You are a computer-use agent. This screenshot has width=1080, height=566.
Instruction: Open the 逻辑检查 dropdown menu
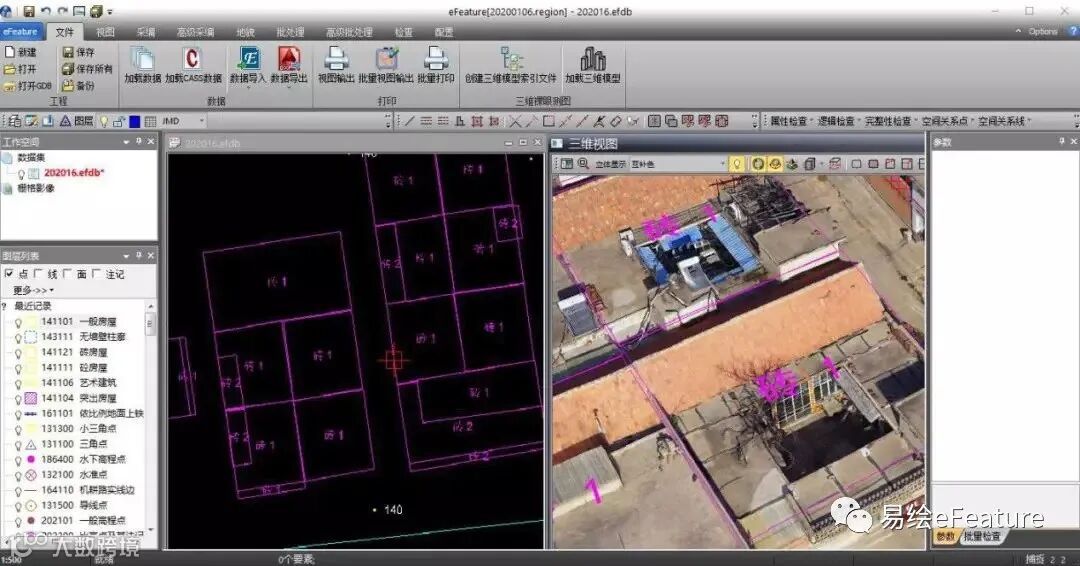(838, 121)
